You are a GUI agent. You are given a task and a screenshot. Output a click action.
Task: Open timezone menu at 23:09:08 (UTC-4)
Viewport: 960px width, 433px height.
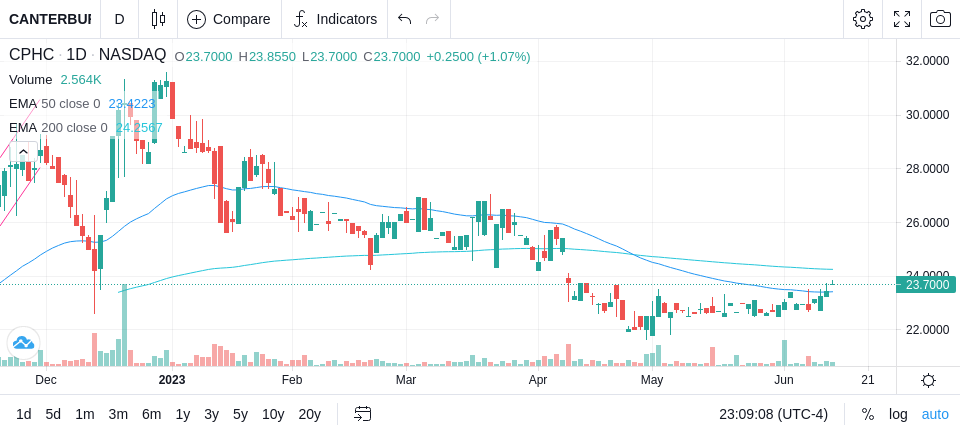[x=773, y=415]
